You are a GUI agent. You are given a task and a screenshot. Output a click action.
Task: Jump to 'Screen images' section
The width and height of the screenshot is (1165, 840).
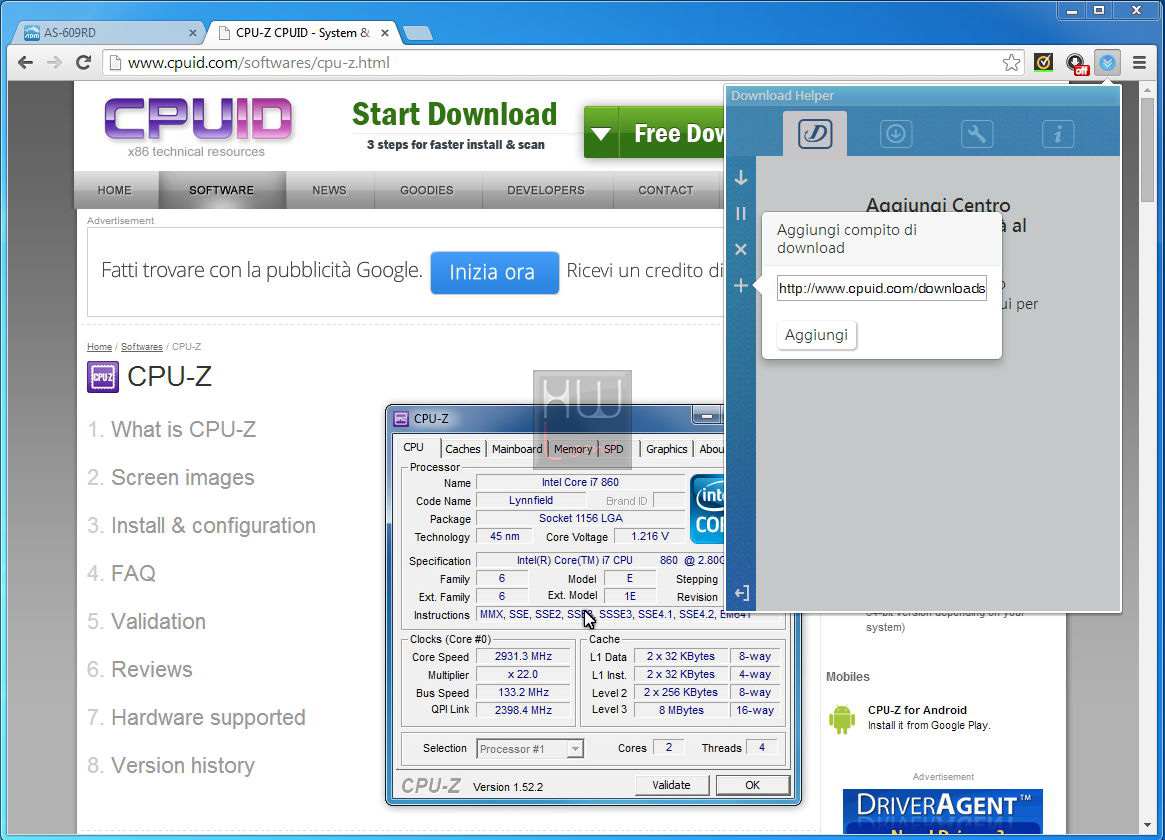click(183, 478)
